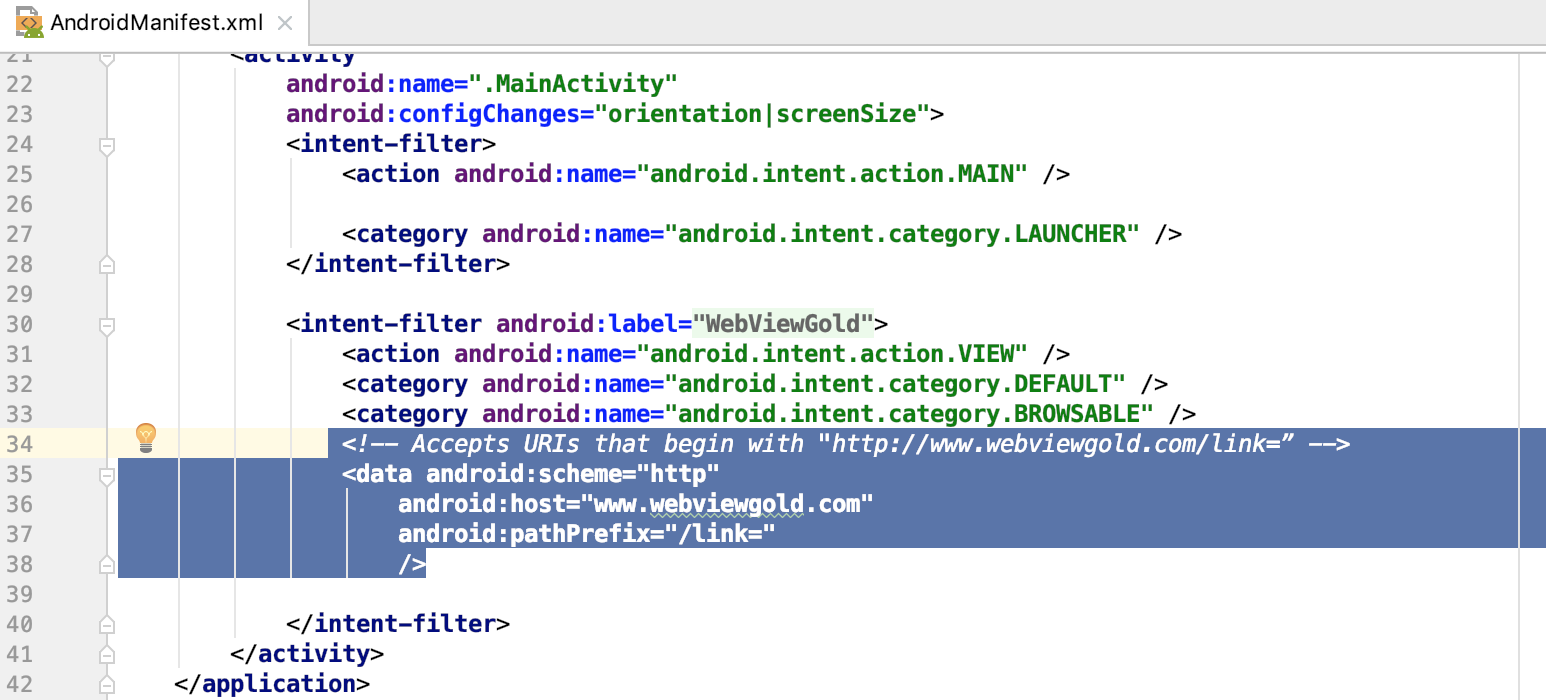Click the <action tag name on line 25
Screen dimensions: 1546x700
pos(391,173)
